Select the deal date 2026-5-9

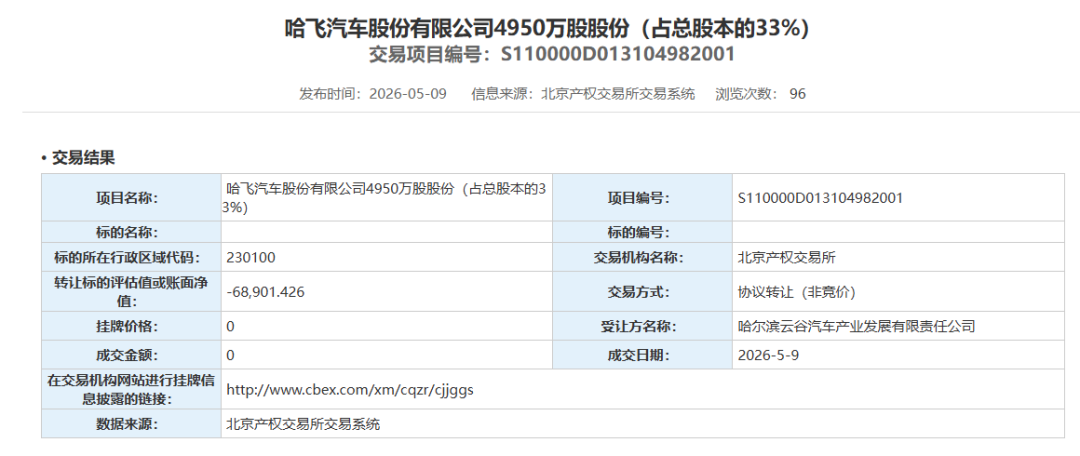click(768, 355)
